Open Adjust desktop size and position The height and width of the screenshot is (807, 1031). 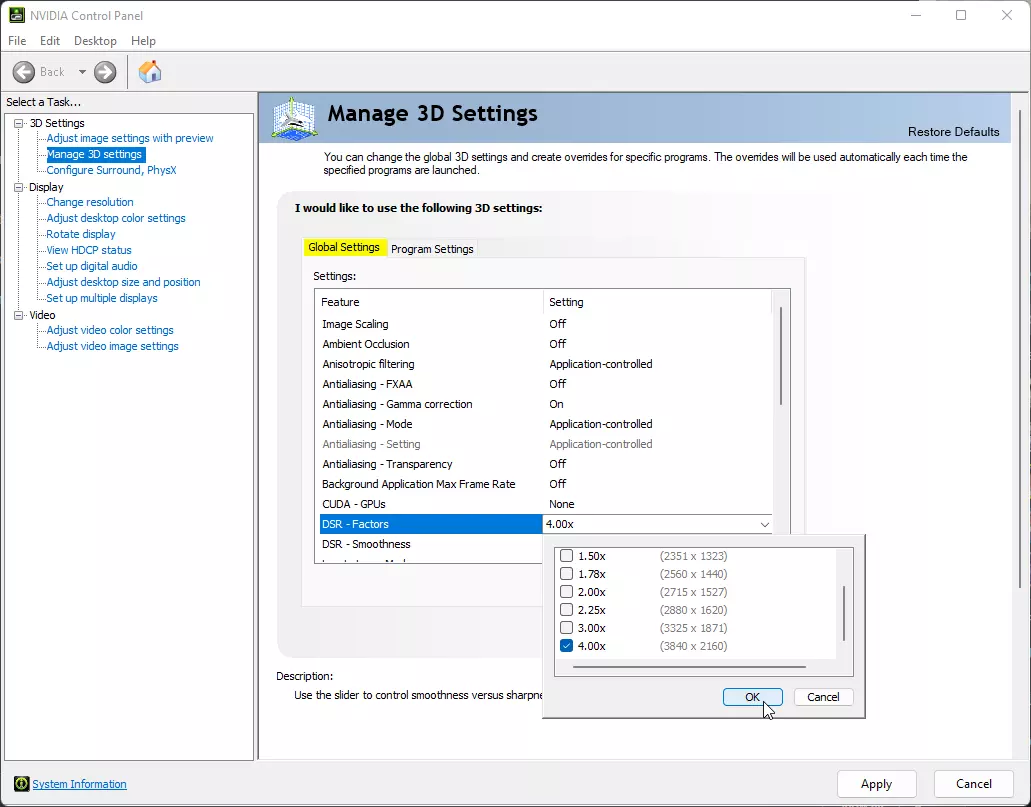click(123, 282)
